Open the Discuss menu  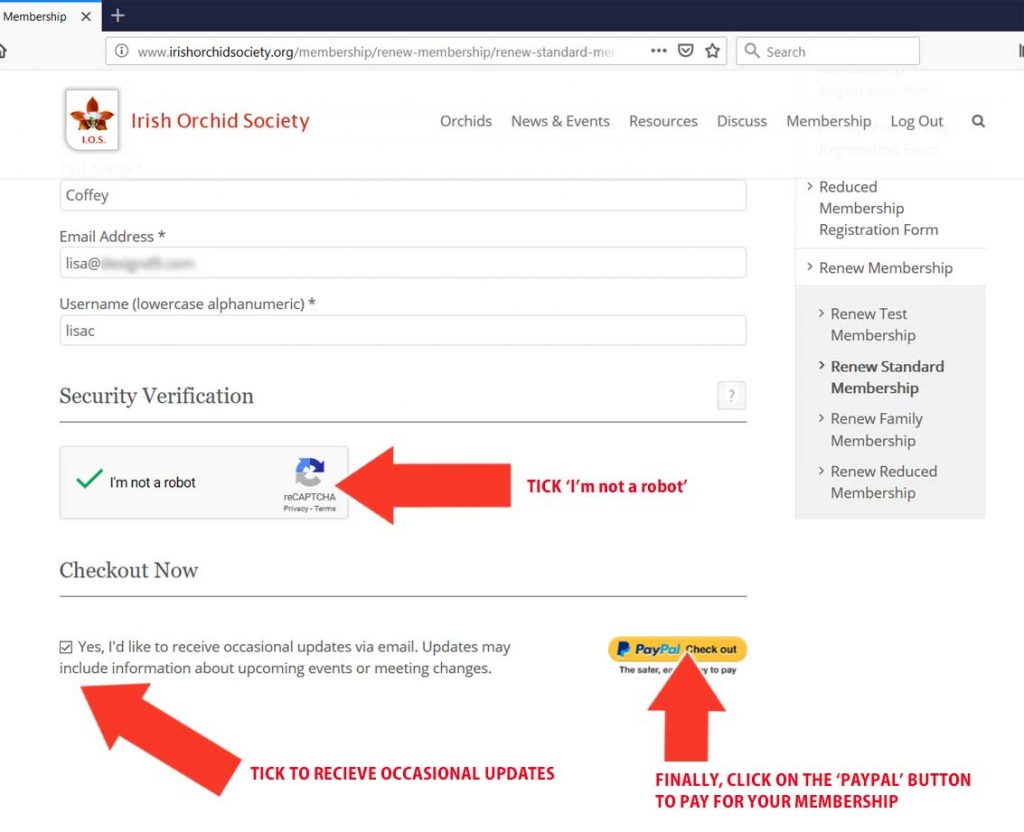pos(742,121)
